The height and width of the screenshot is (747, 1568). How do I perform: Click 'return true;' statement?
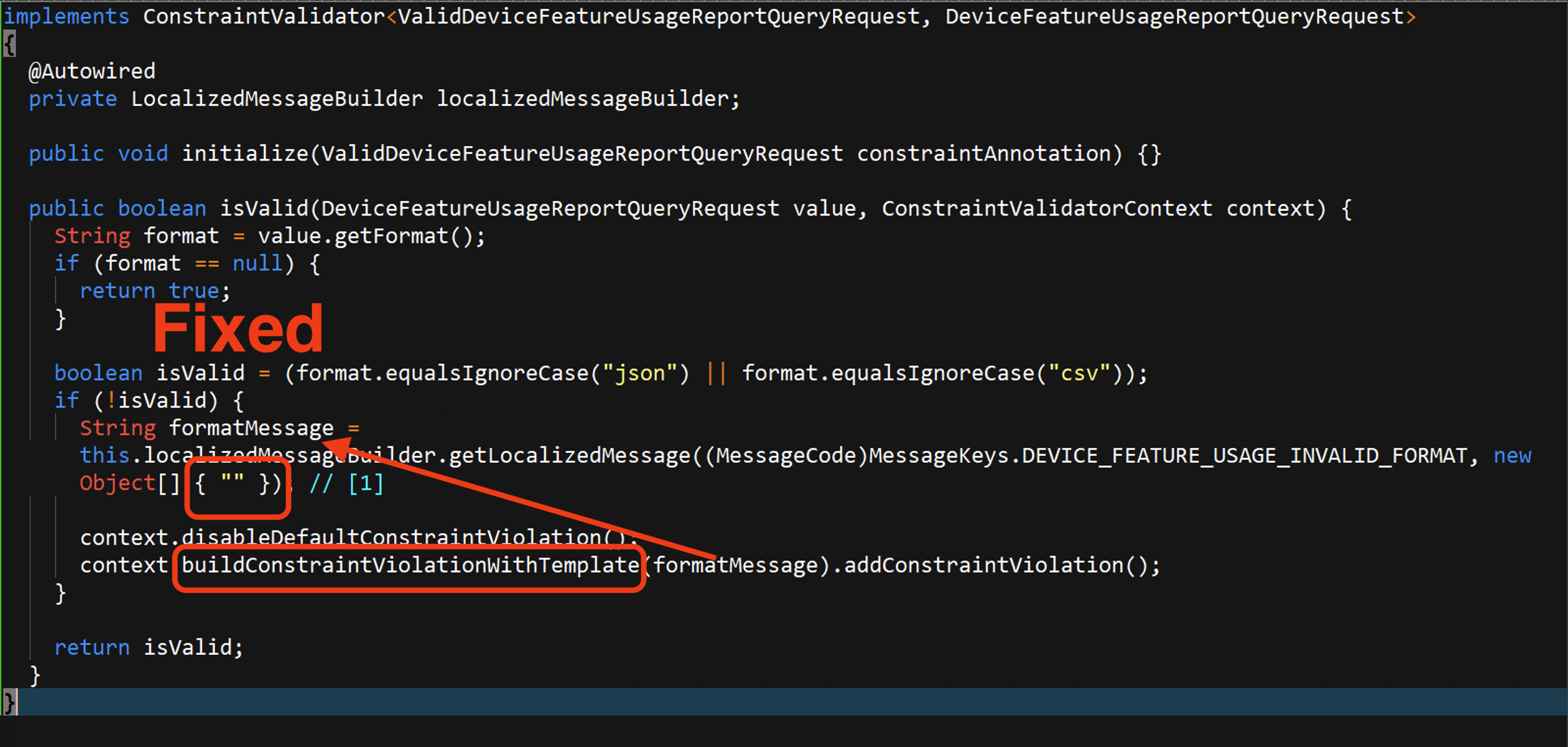point(155,291)
